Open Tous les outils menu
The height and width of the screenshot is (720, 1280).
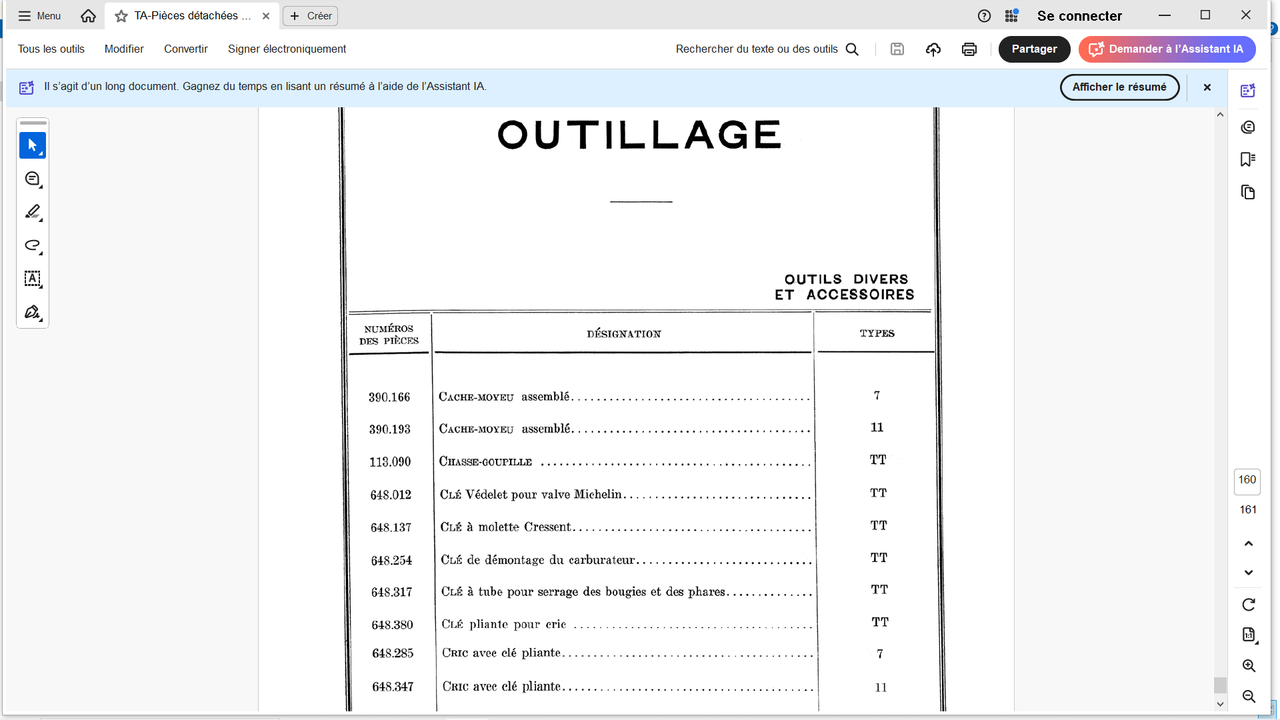(51, 49)
